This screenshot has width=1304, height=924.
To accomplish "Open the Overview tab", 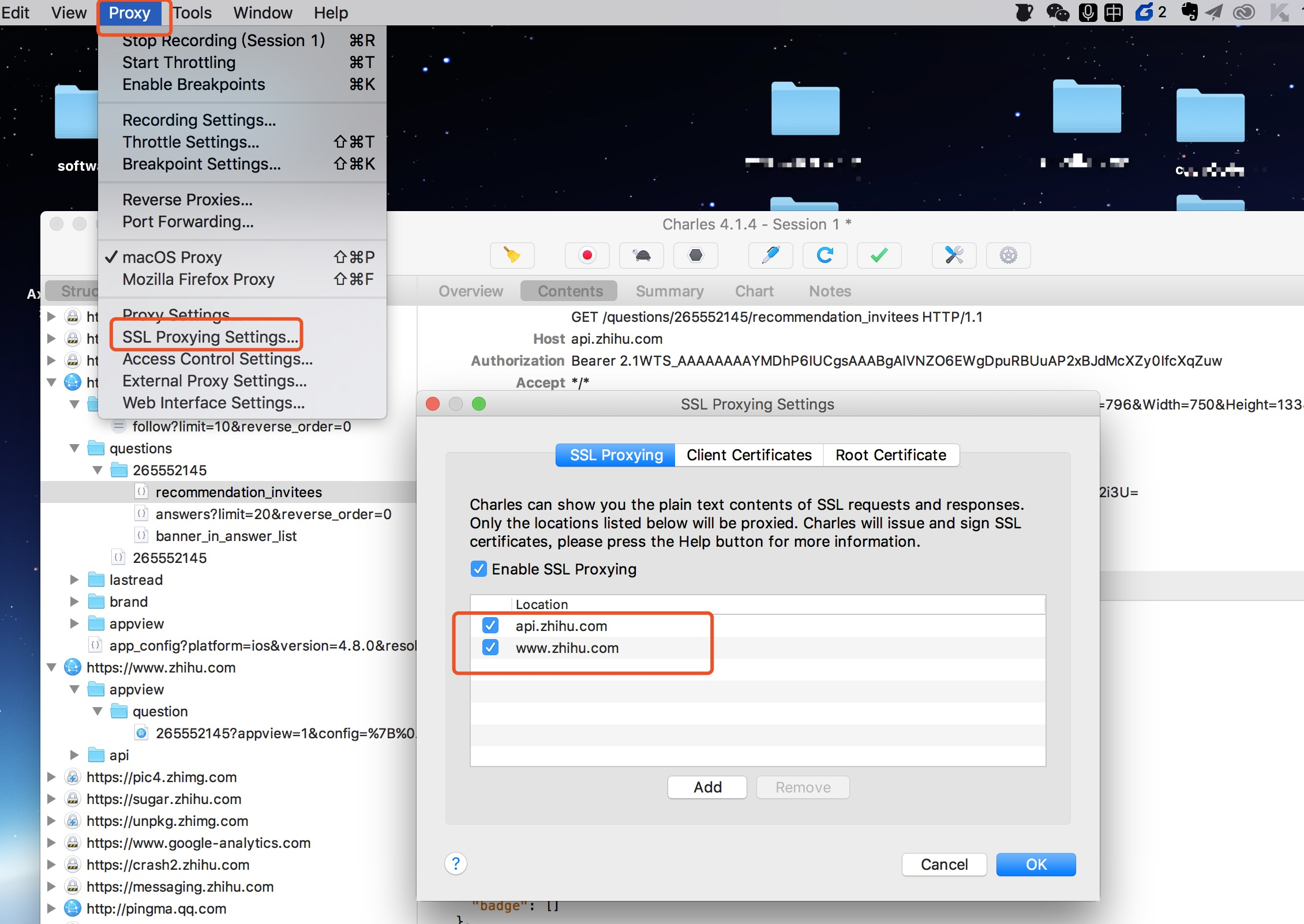I will coord(470,291).
